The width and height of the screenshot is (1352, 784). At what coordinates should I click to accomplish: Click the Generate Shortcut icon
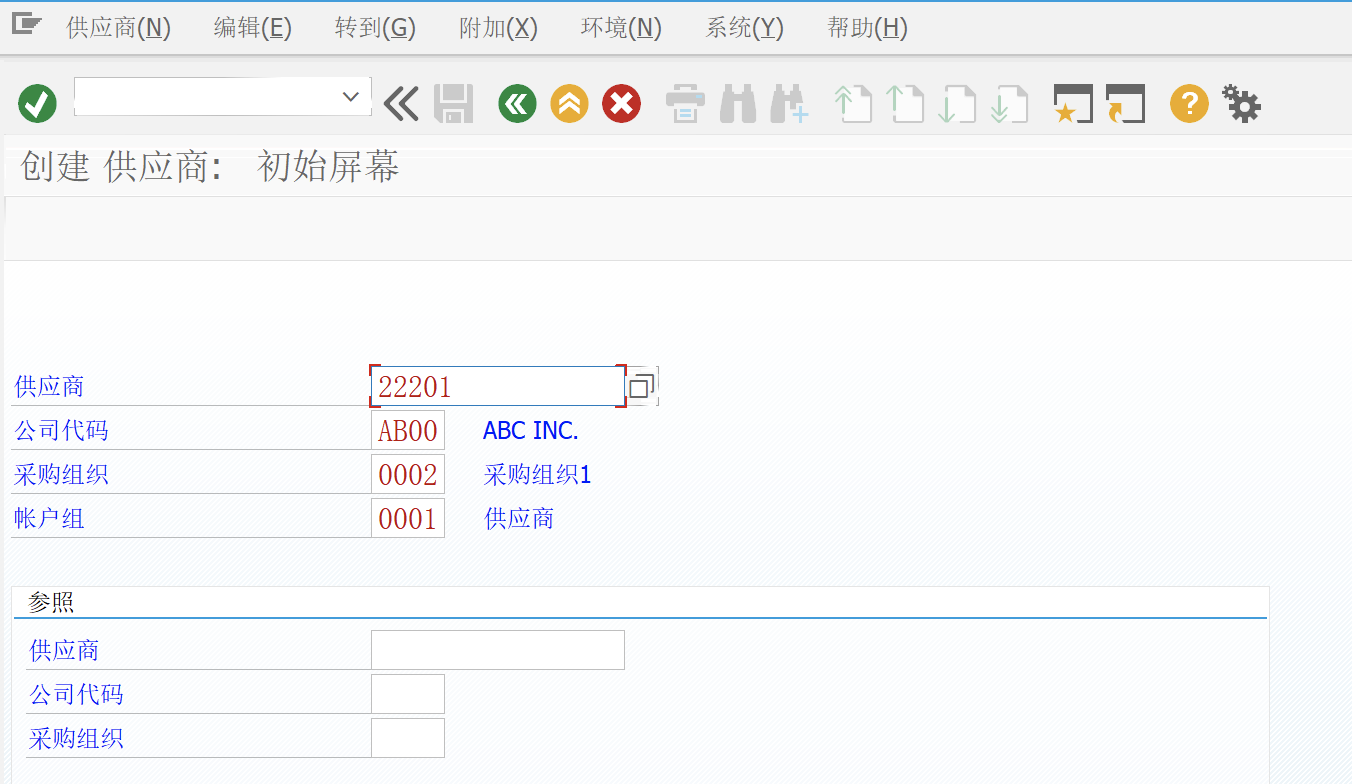tap(1125, 103)
